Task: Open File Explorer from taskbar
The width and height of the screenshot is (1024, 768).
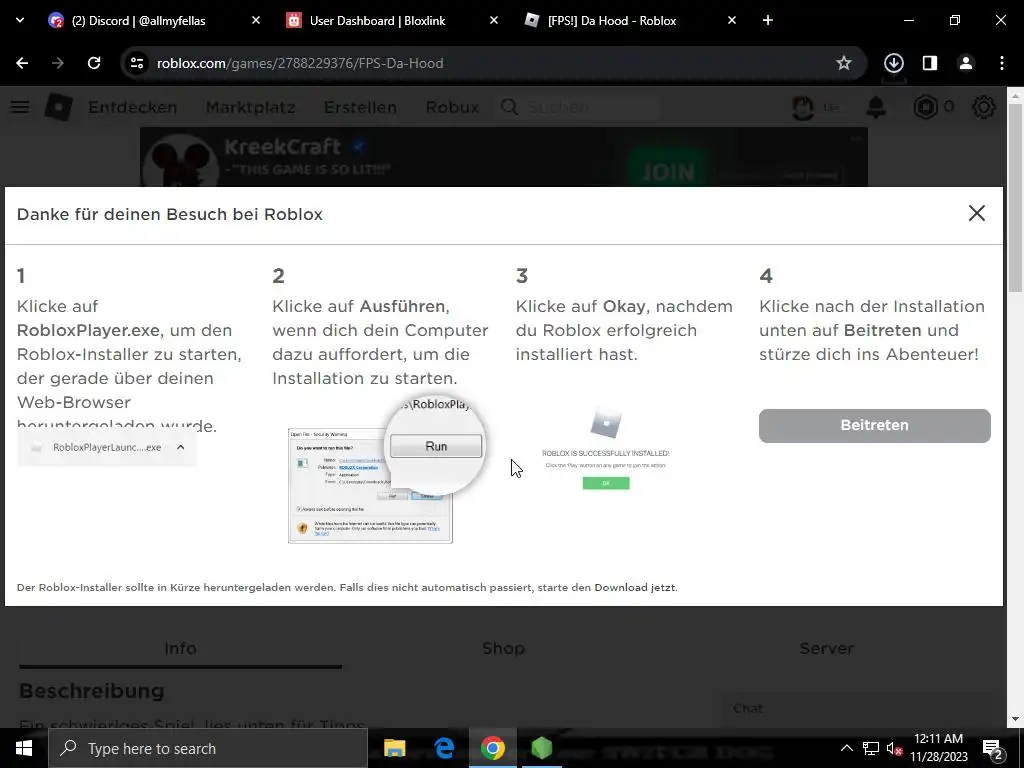Action: [394, 748]
